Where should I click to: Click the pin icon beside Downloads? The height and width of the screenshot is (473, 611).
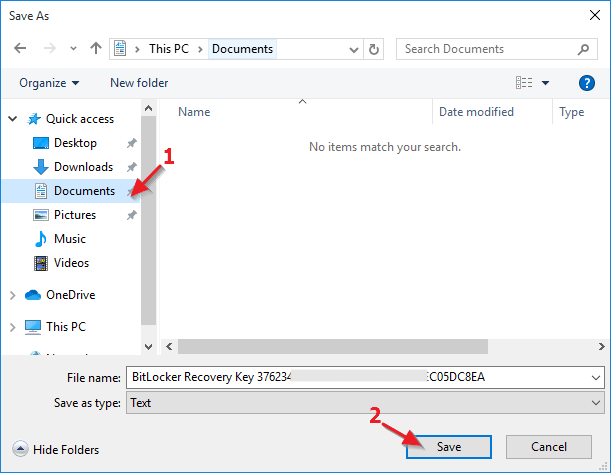(x=132, y=167)
